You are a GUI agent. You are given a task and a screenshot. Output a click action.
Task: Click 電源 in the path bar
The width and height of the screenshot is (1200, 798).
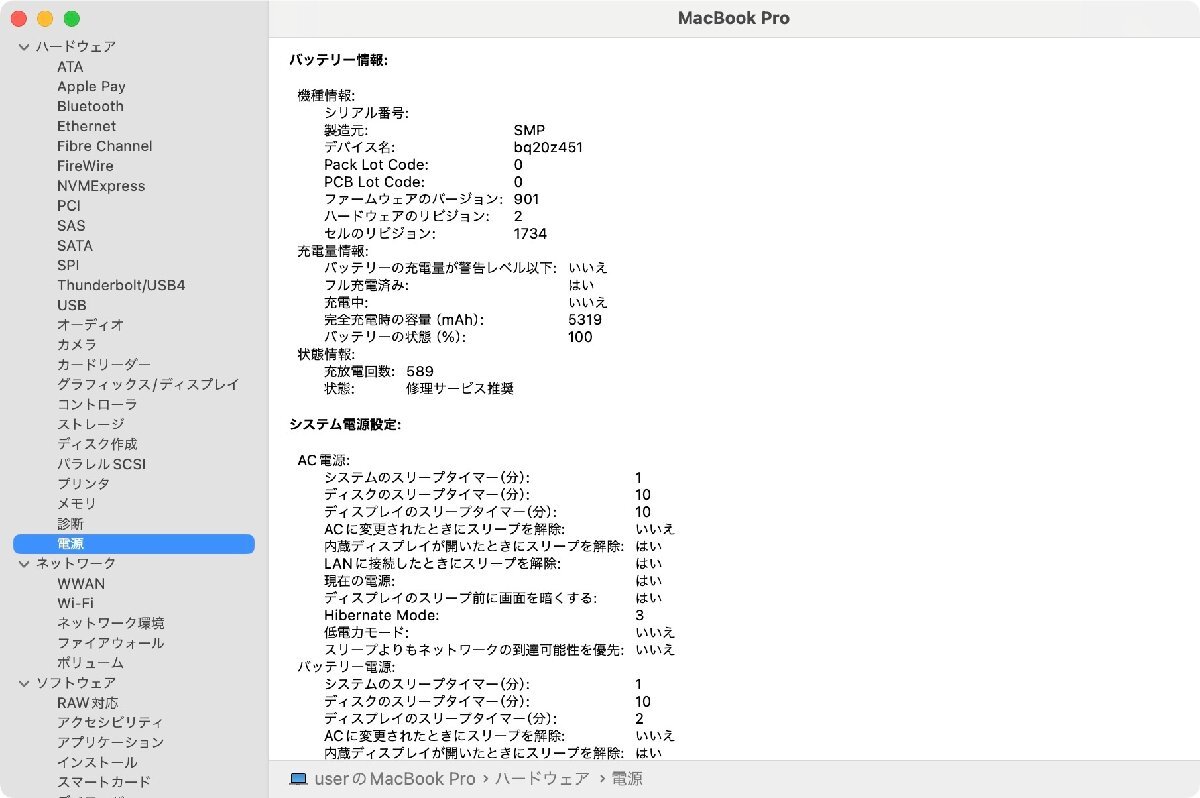[x=627, y=778]
